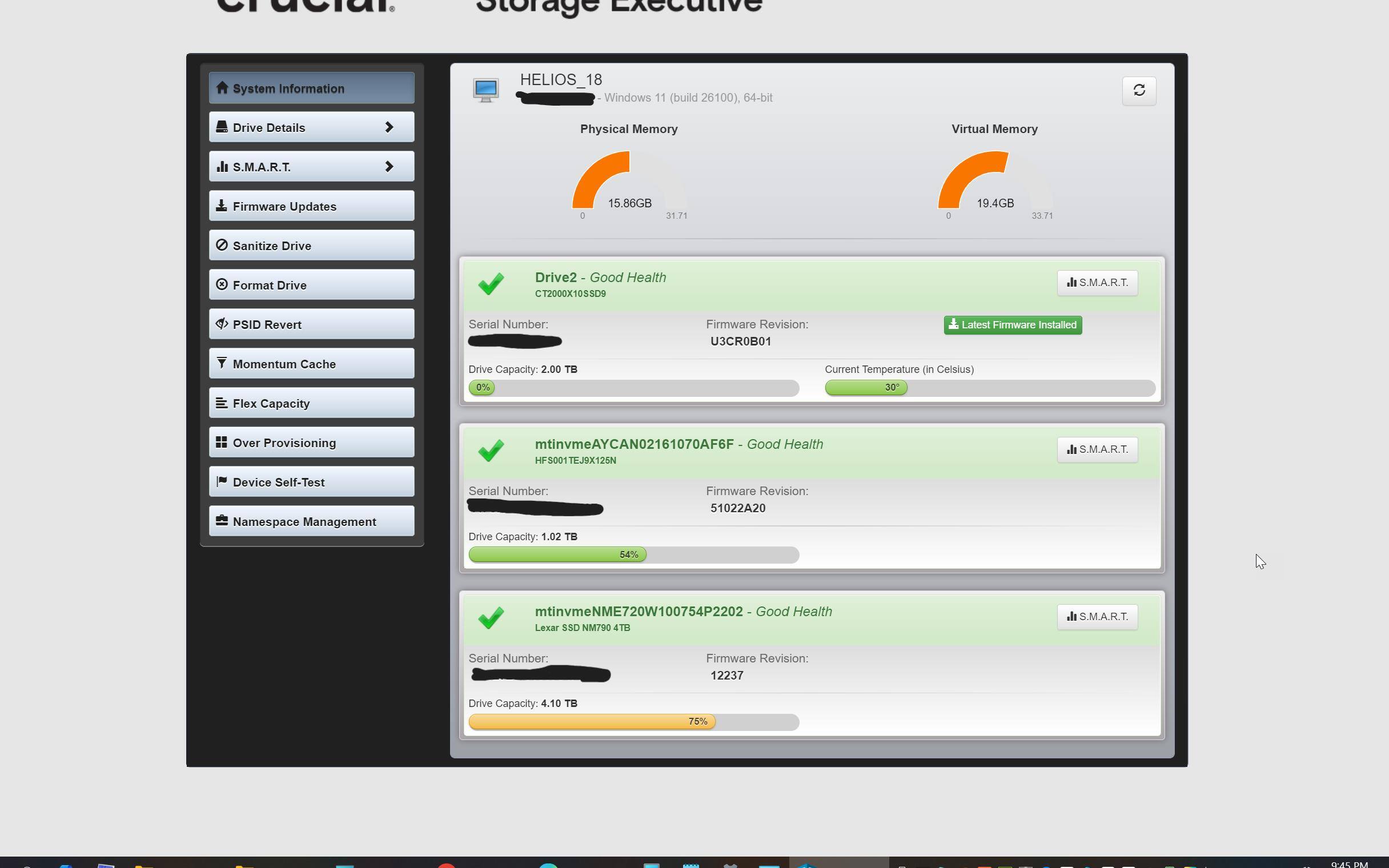Open S.M.A.R.T. button for Drive2
Image resolution: width=1389 pixels, height=868 pixels.
pos(1097,283)
